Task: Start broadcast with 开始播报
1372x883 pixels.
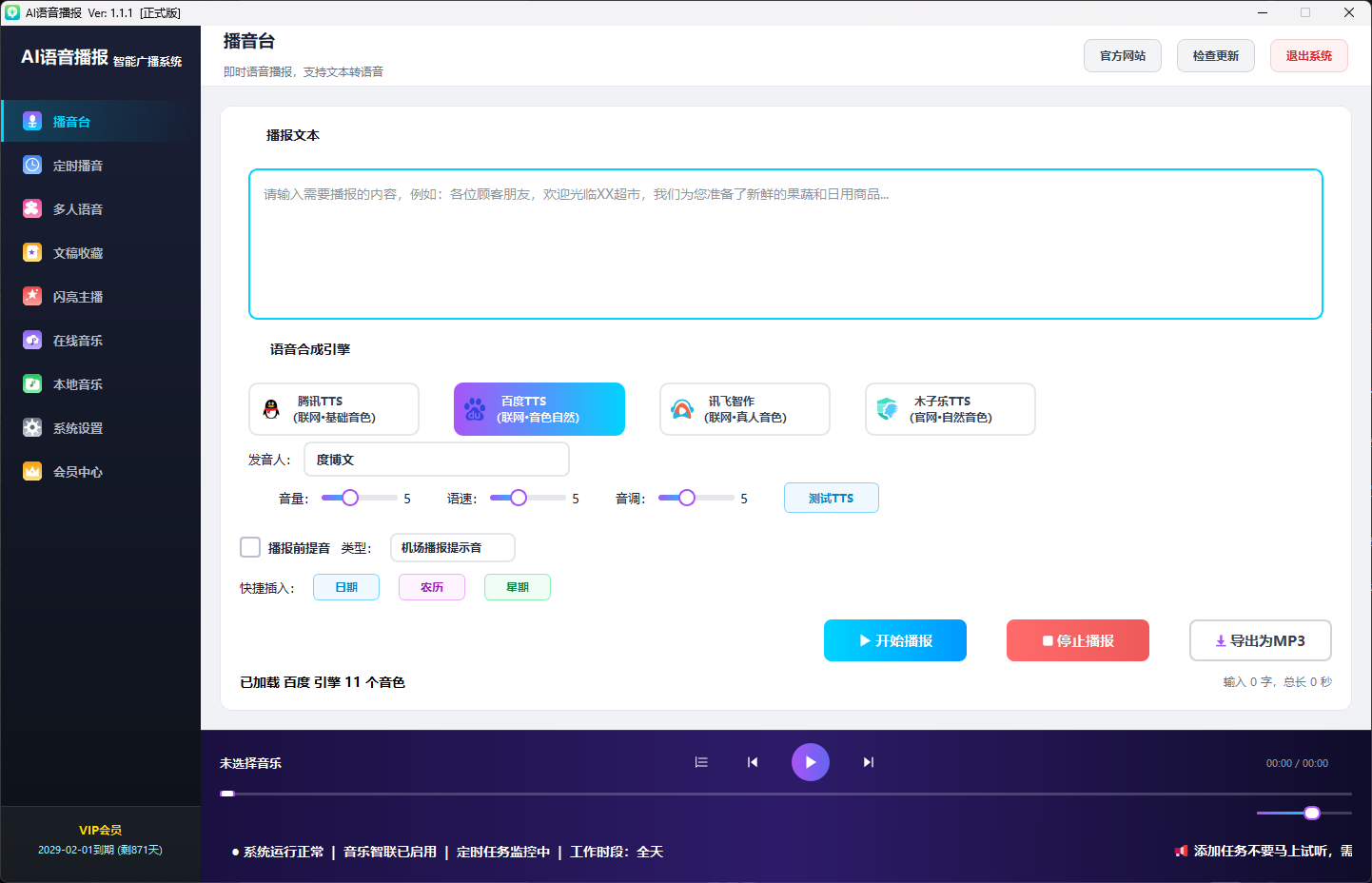Action: [895, 640]
